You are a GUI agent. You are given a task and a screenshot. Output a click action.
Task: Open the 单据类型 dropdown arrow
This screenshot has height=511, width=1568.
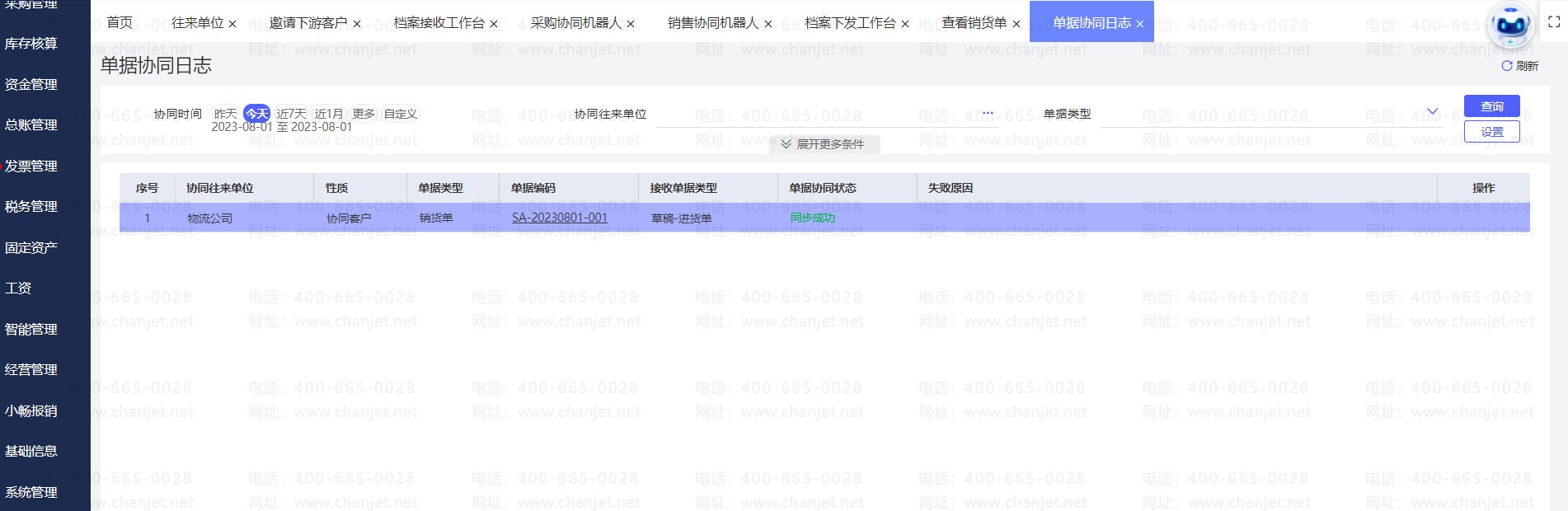click(x=1432, y=112)
